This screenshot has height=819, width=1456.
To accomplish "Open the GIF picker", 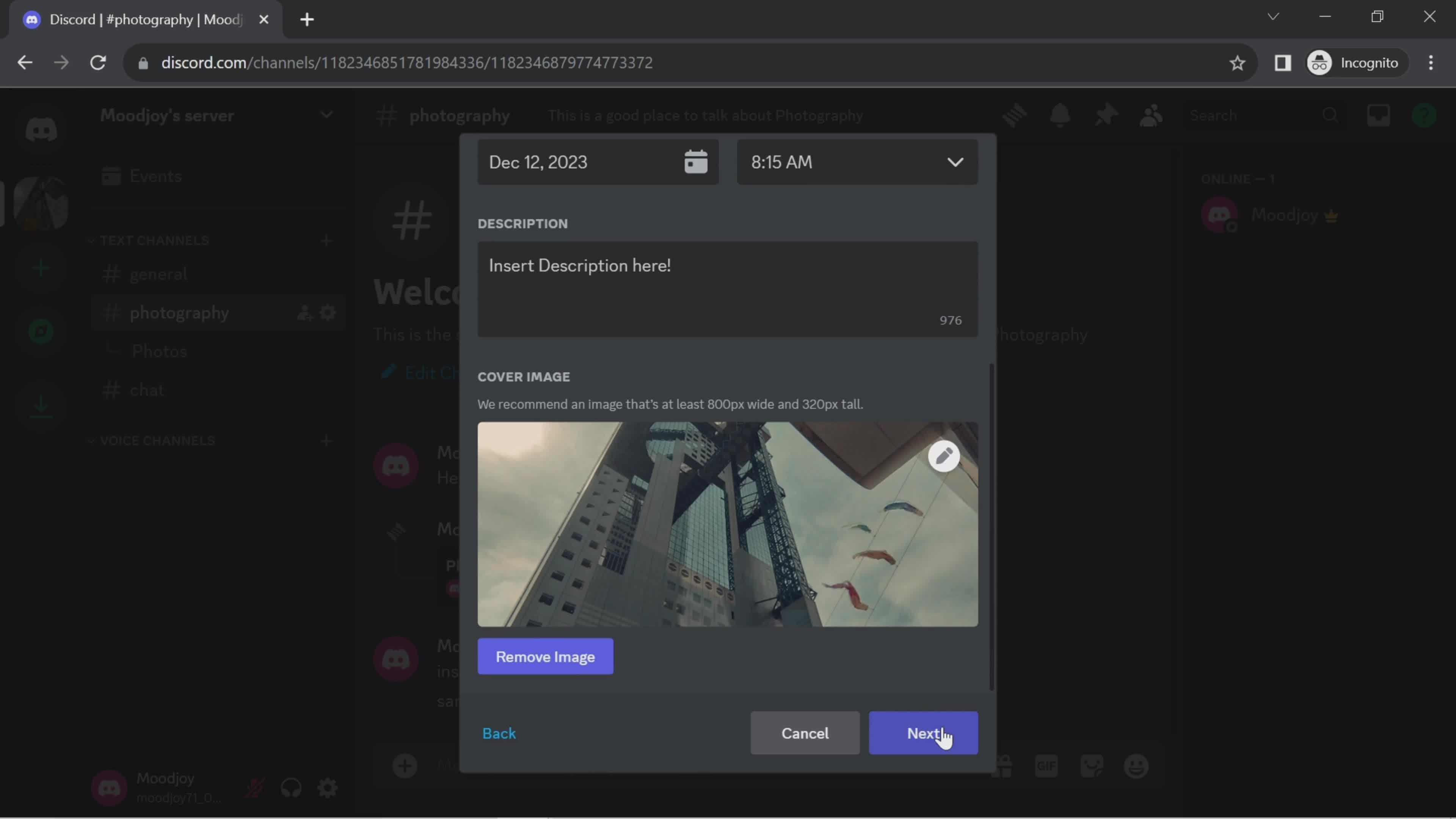I will point(1046,766).
